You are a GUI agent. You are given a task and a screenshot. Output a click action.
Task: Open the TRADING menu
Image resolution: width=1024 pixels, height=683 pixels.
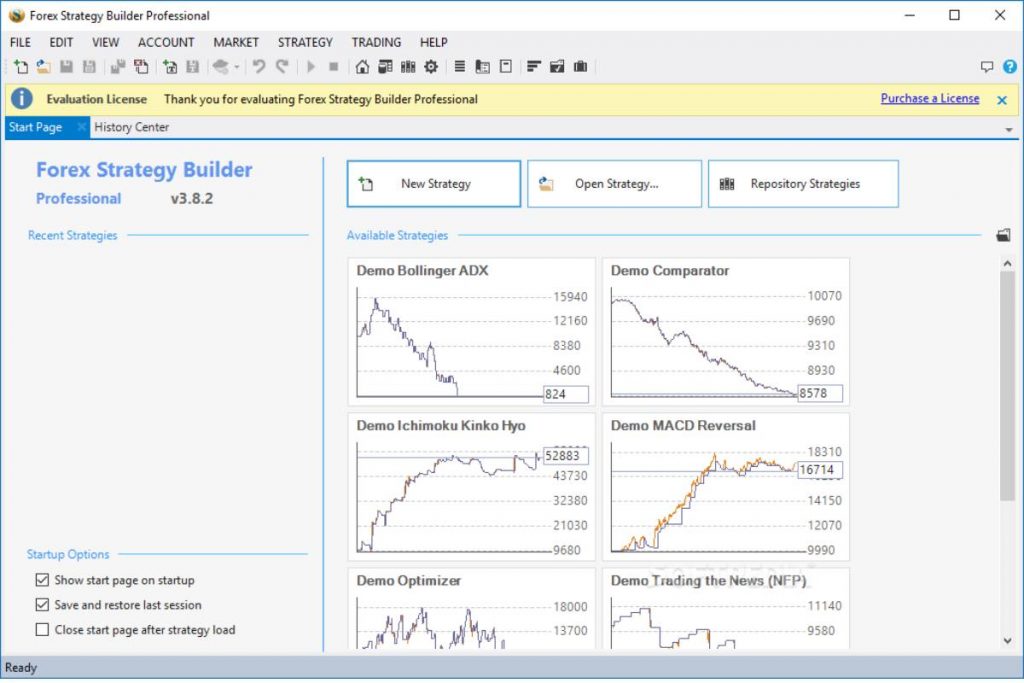(376, 42)
